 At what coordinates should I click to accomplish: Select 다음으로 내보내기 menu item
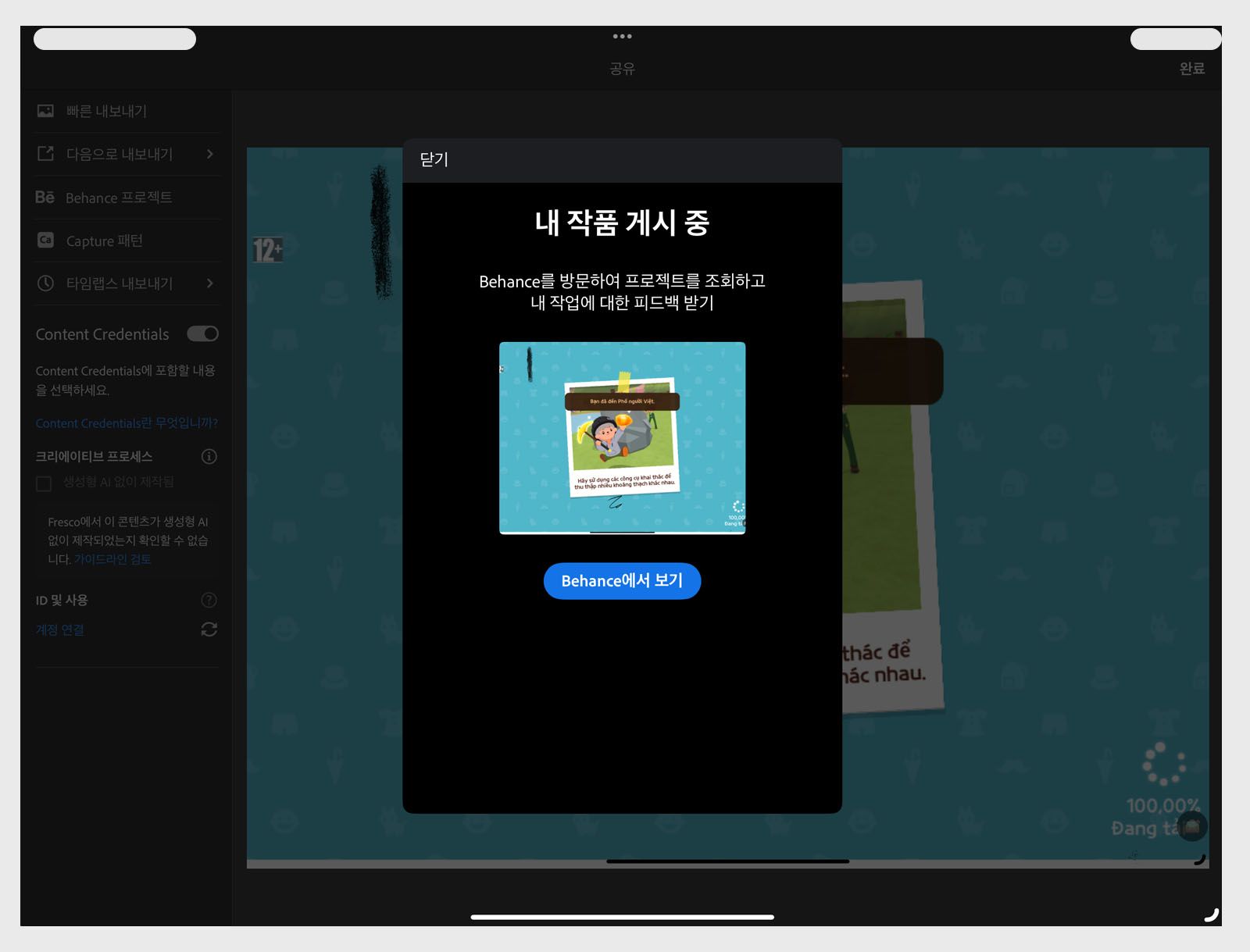point(128,154)
